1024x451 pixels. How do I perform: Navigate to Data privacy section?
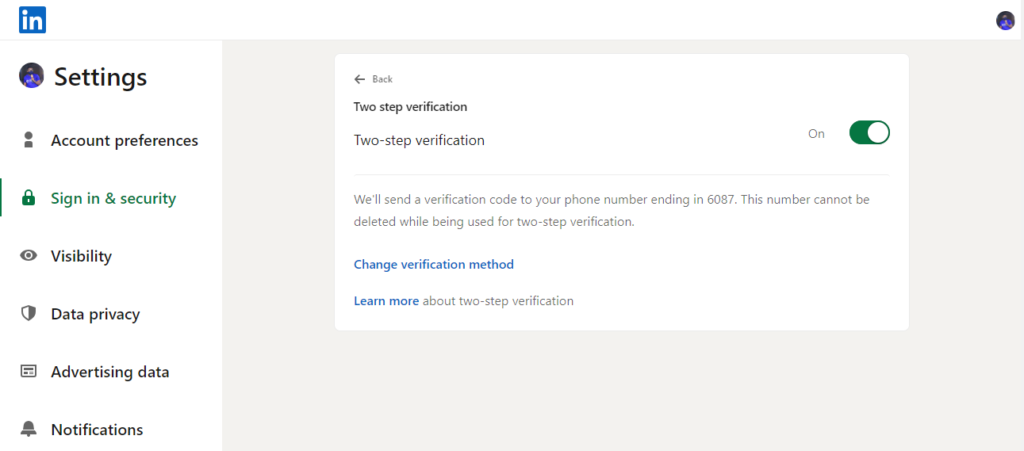[95, 314]
